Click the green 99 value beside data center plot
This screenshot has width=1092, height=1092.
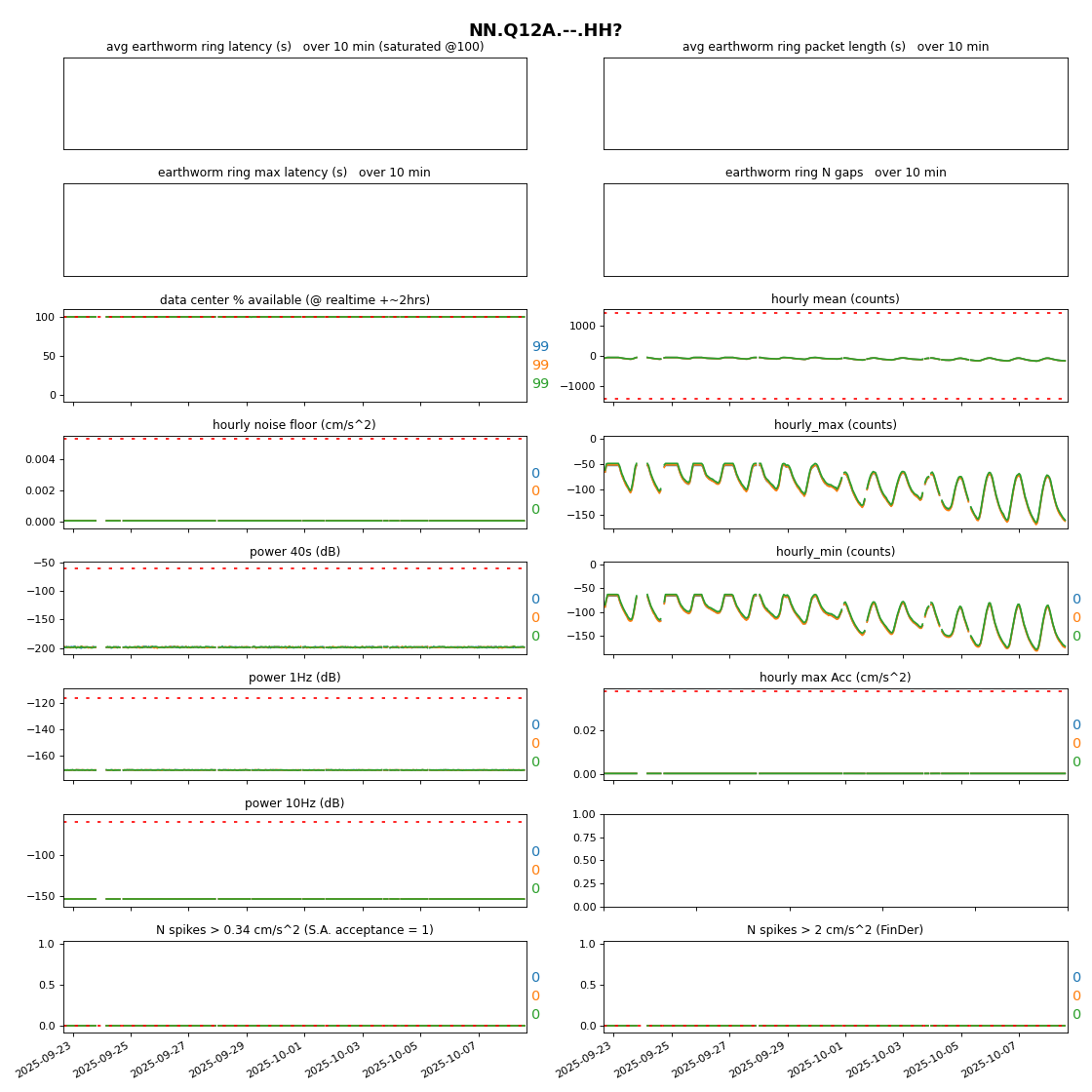click(x=540, y=384)
